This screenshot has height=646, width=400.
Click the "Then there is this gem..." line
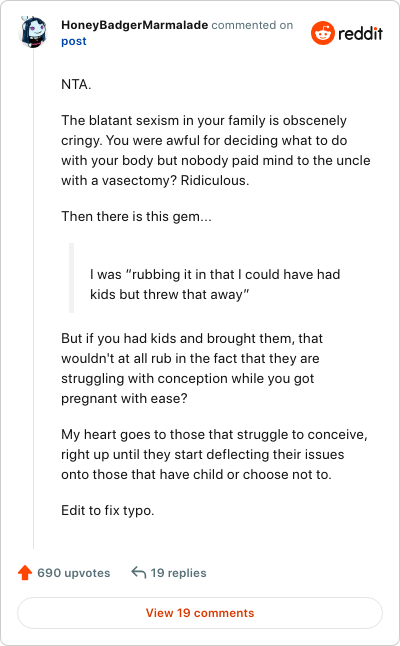pyautogui.click(x=136, y=216)
